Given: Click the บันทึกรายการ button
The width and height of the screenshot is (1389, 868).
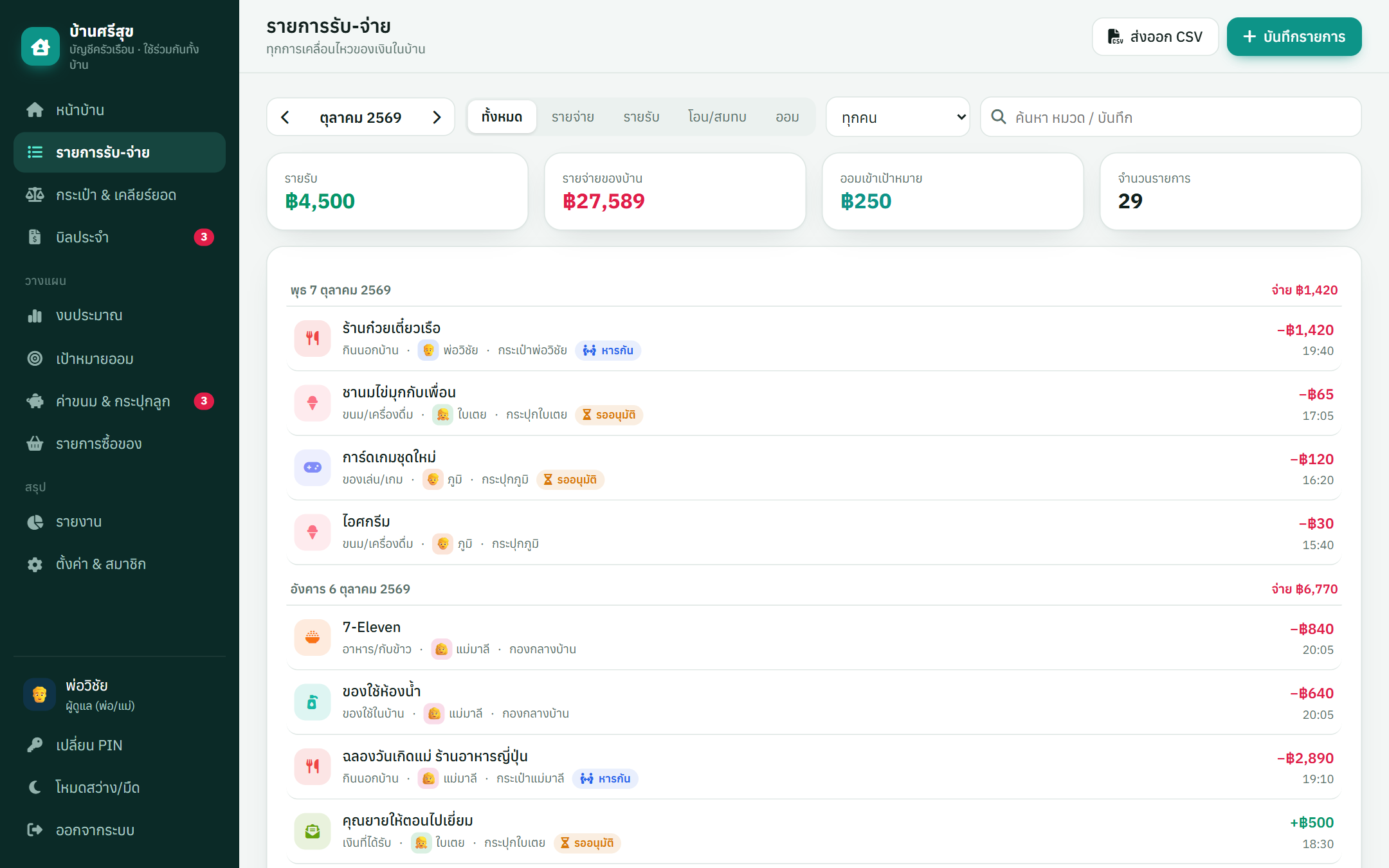Looking at the screenshot, I should tap(1294, 37).
